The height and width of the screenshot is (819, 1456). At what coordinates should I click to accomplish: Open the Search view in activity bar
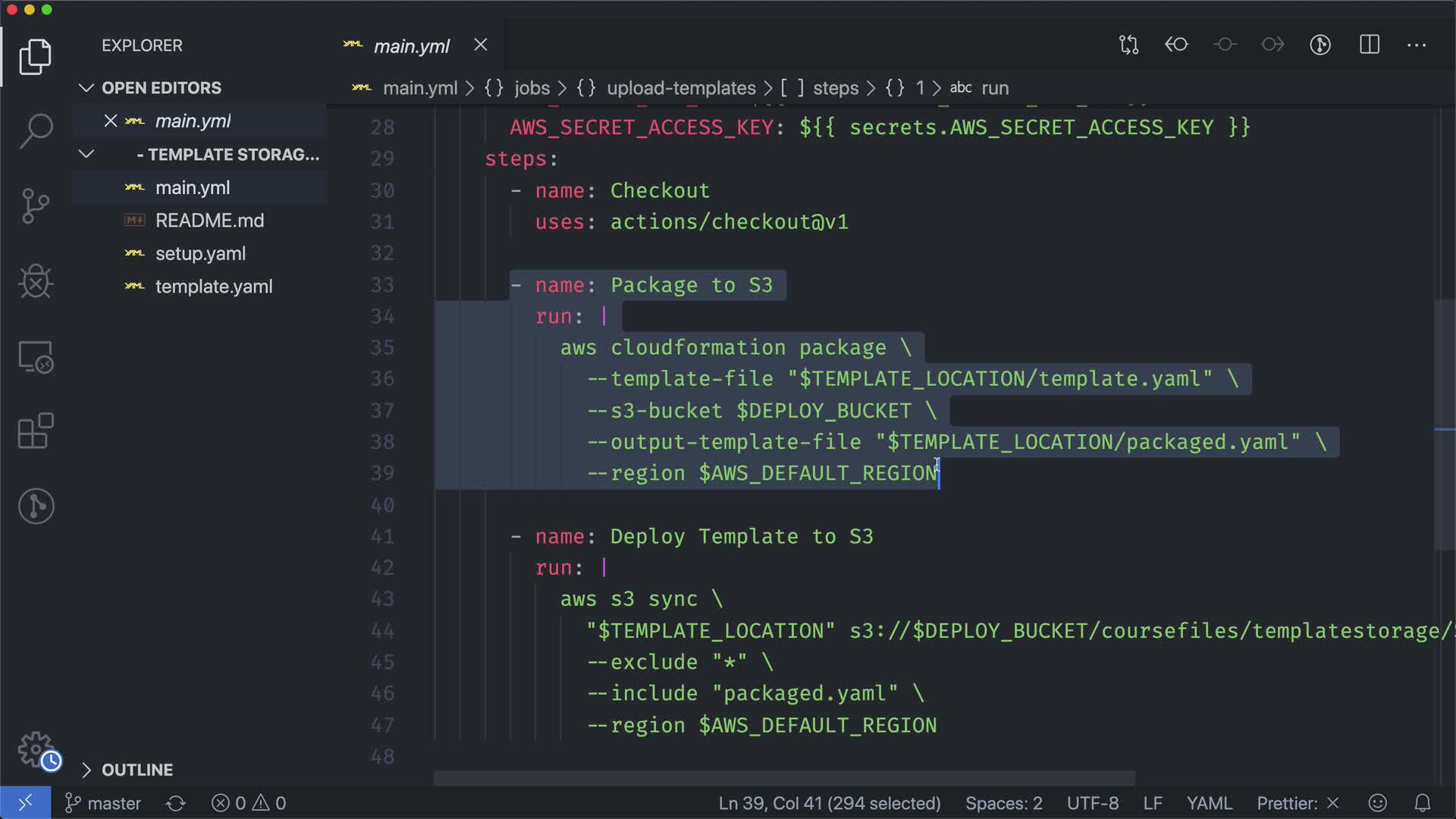(36, 130)
